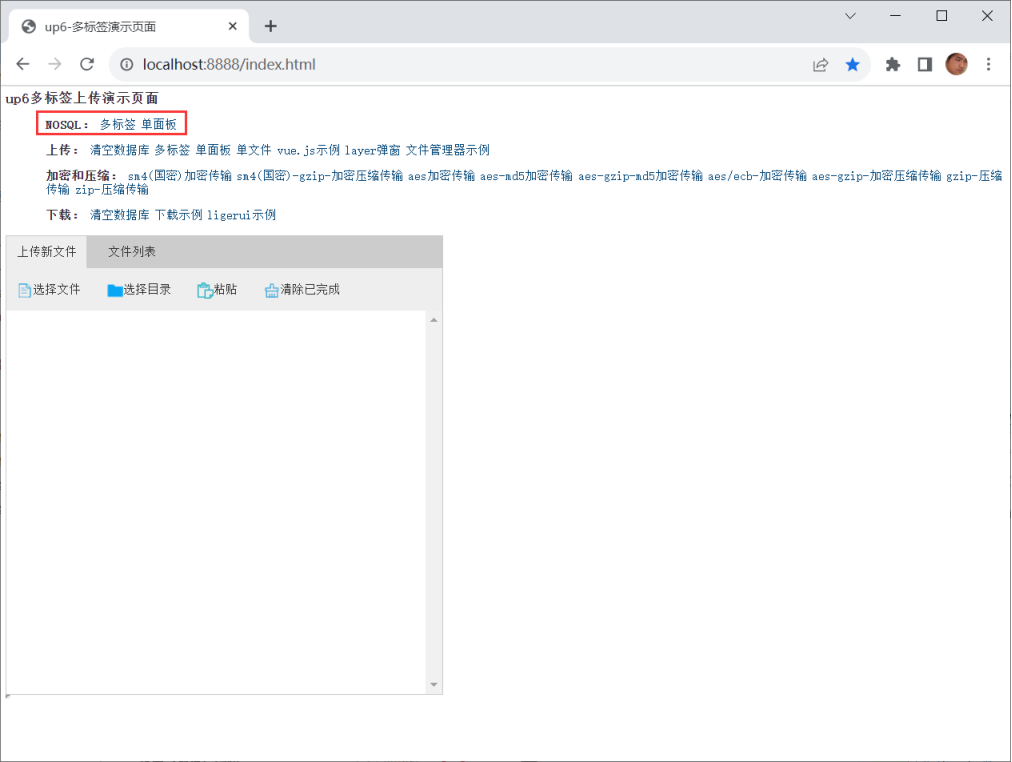Image resolution: width=1012 pixels, height=762 pixels.
Task: Expand the tab search chevron
Action: tap(851, 16)
